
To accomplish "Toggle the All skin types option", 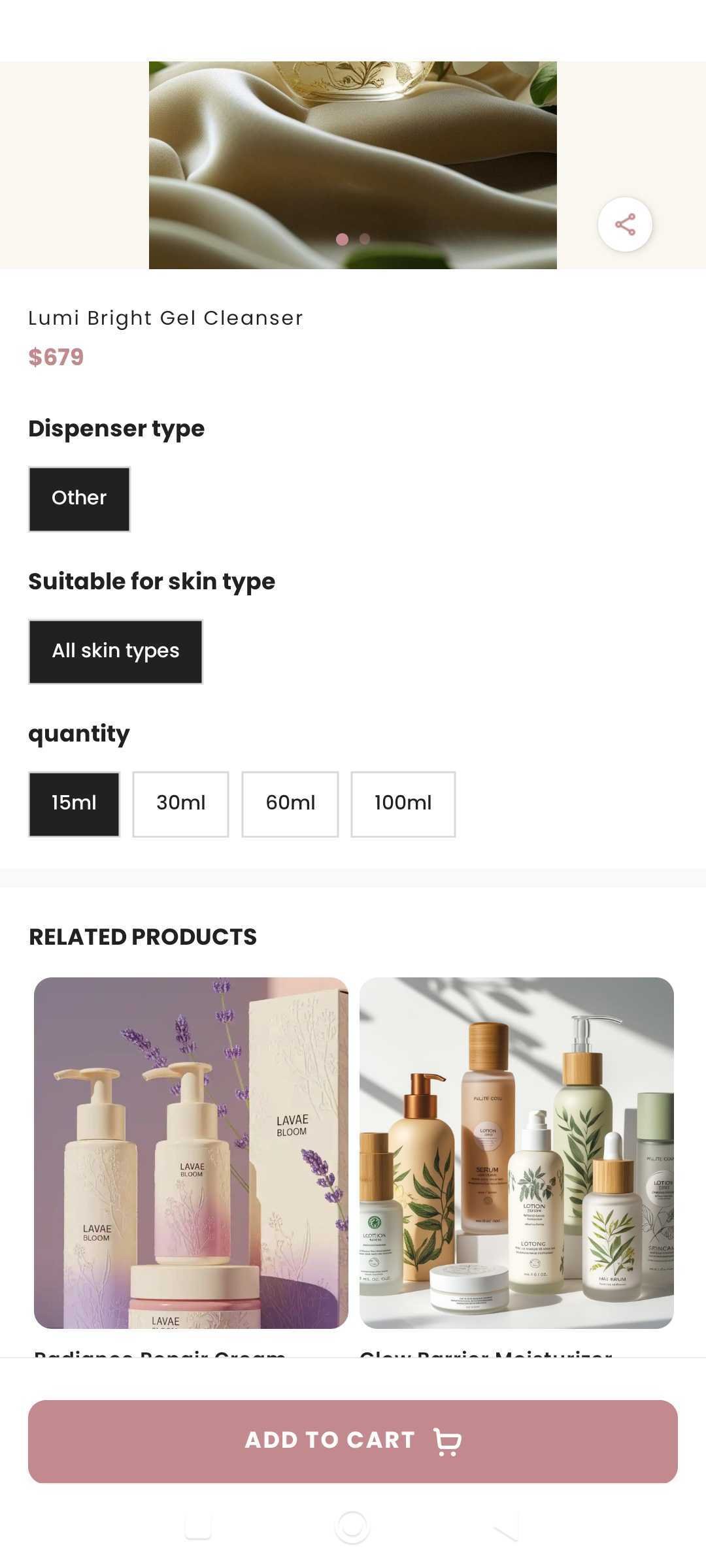I will tap(116, 651).
